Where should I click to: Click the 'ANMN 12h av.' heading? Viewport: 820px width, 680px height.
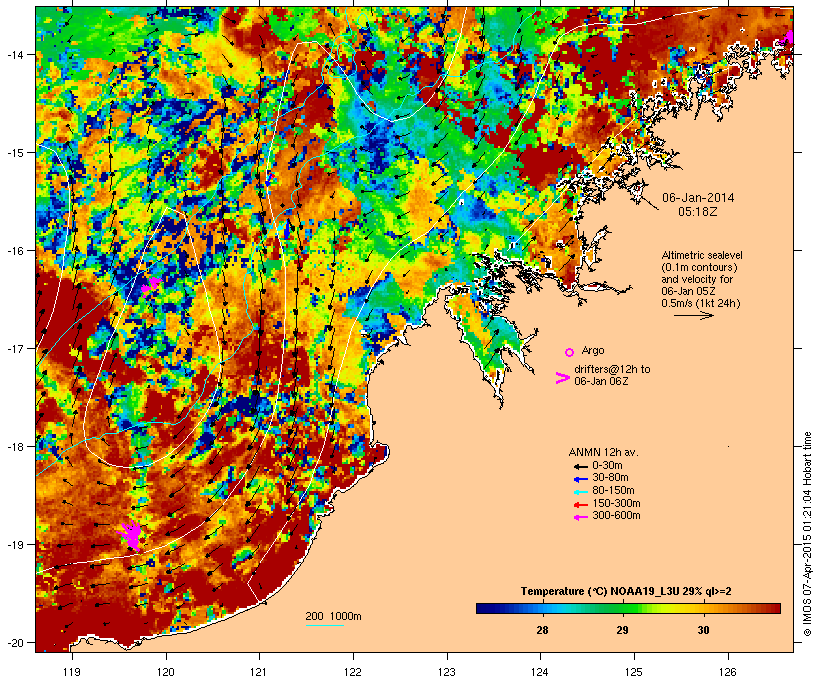tap(603, 452)
